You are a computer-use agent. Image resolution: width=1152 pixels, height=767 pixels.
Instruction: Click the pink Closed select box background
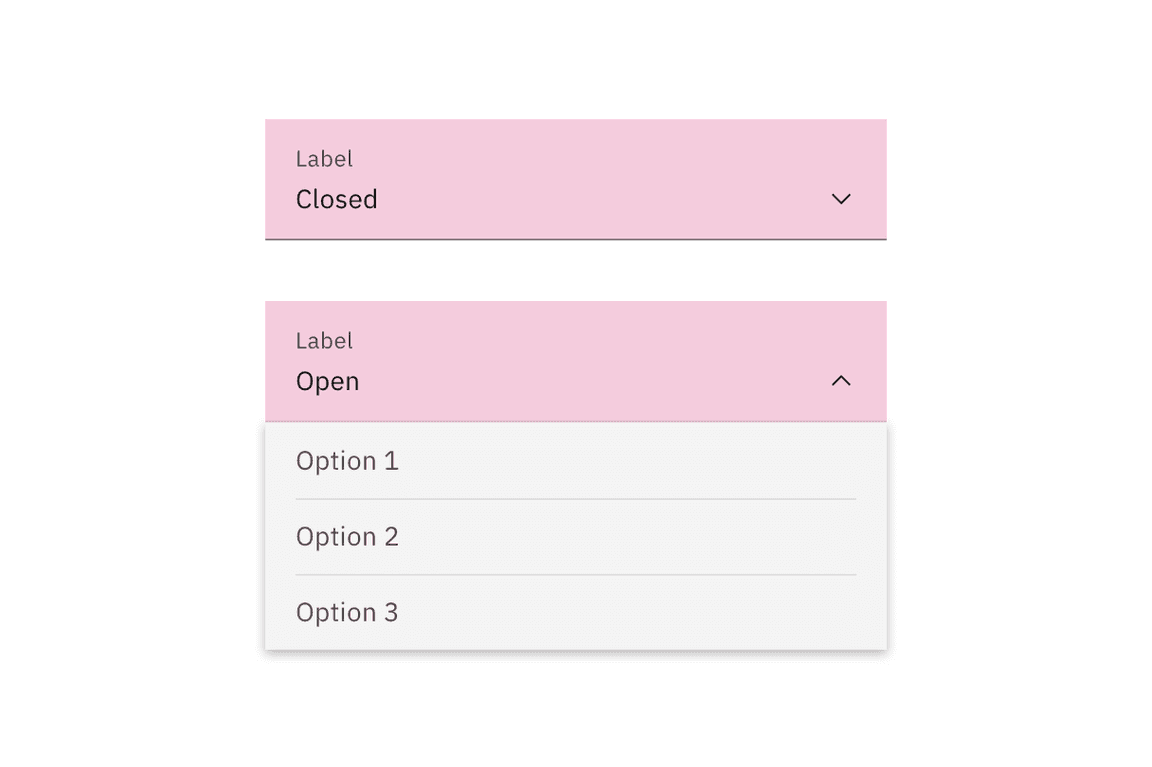click(x=600, y=180)
